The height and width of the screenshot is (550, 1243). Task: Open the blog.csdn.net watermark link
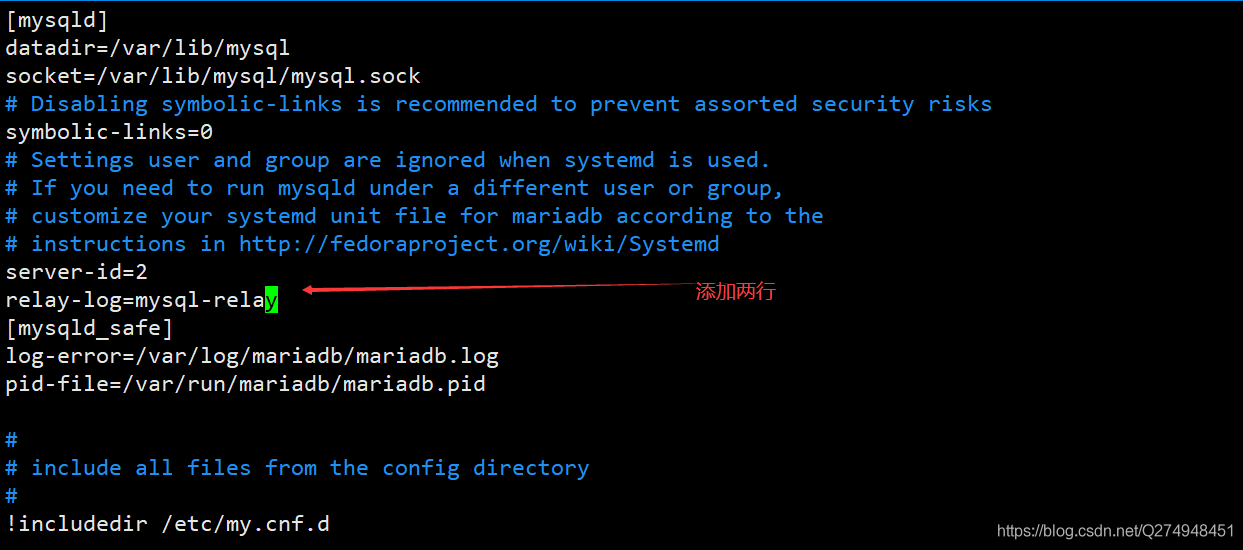click(x=1115, y=531)
